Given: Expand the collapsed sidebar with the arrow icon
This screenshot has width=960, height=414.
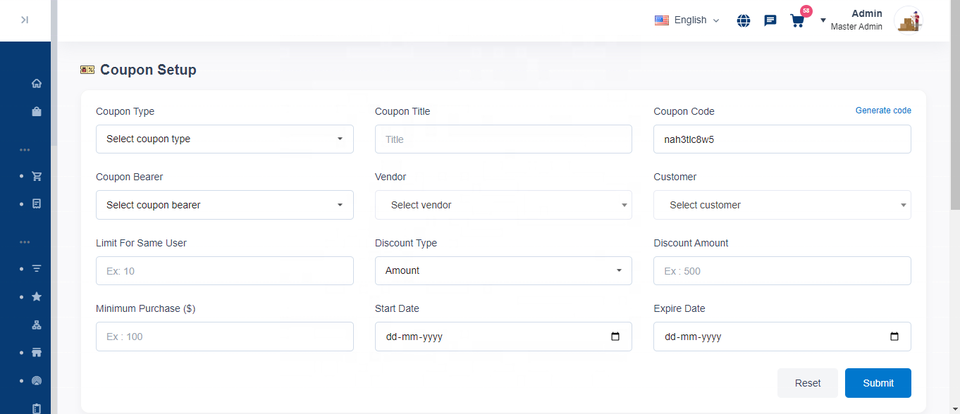Looking at the screenshot, I should coord(25,20).
